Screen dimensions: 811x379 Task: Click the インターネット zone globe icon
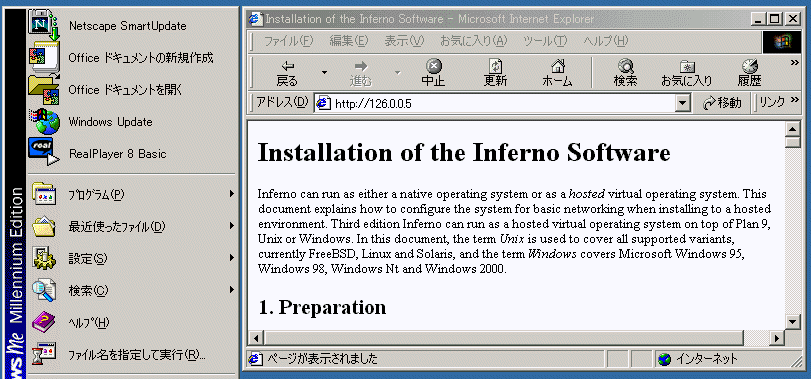665,359
